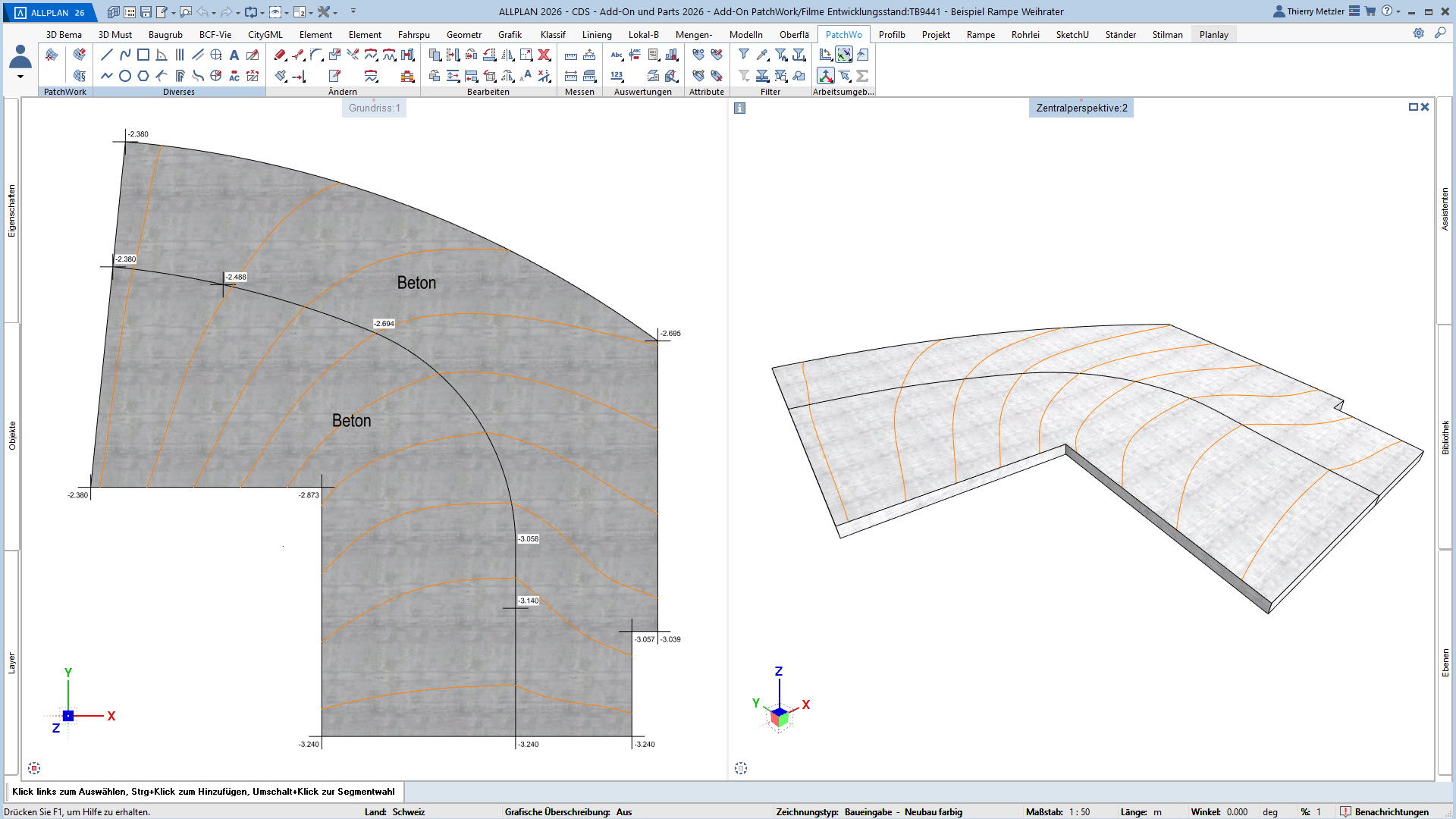The width and height of the screenshot is (1456, 819).
Task: Open the Eigenschaften side palette
Action: (11, 211)
